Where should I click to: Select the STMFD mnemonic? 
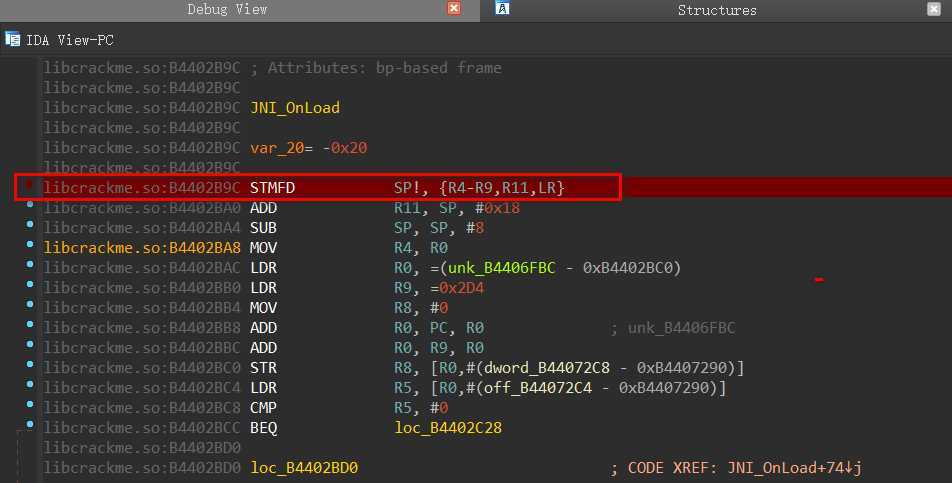[x=272, y=188]
